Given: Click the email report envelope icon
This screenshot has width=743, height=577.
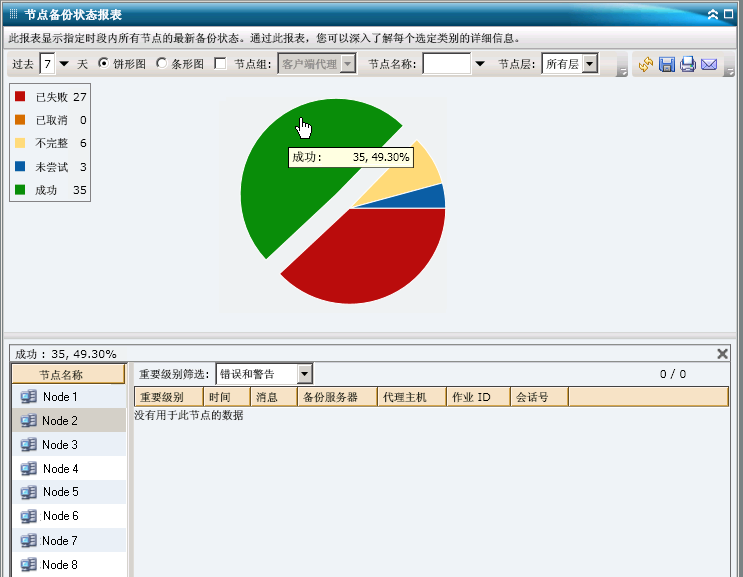Looking at the screenshot, I should (x=709, y=64).
